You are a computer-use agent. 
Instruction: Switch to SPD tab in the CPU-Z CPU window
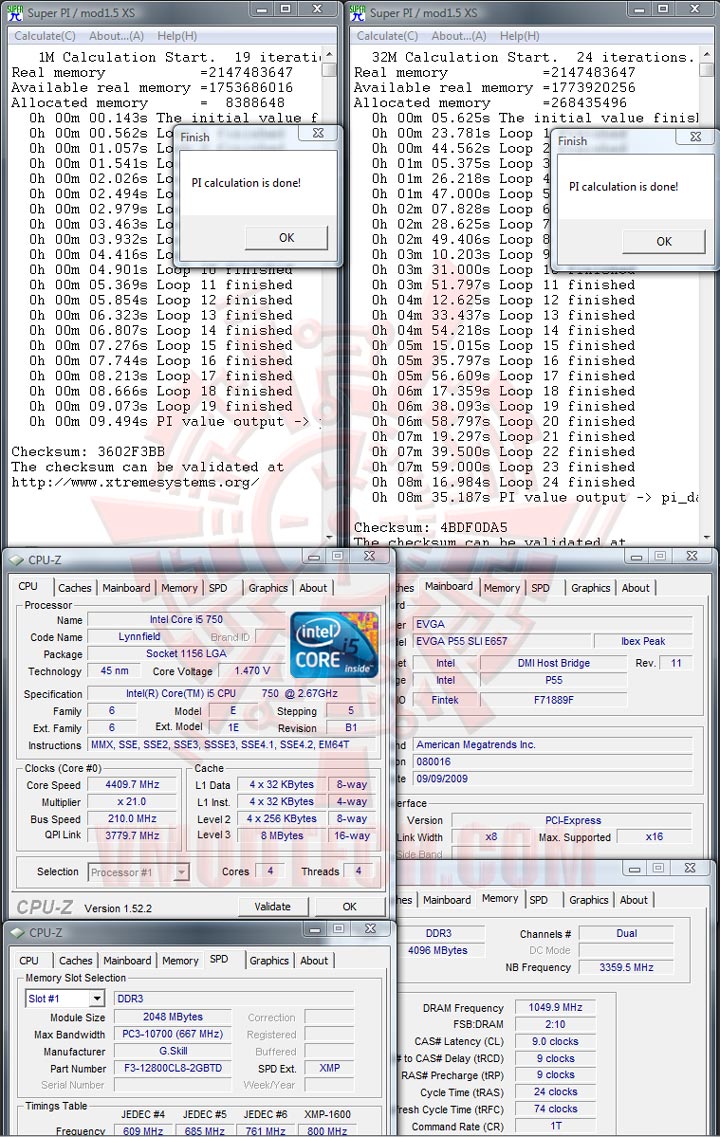(x=218, y=588)
